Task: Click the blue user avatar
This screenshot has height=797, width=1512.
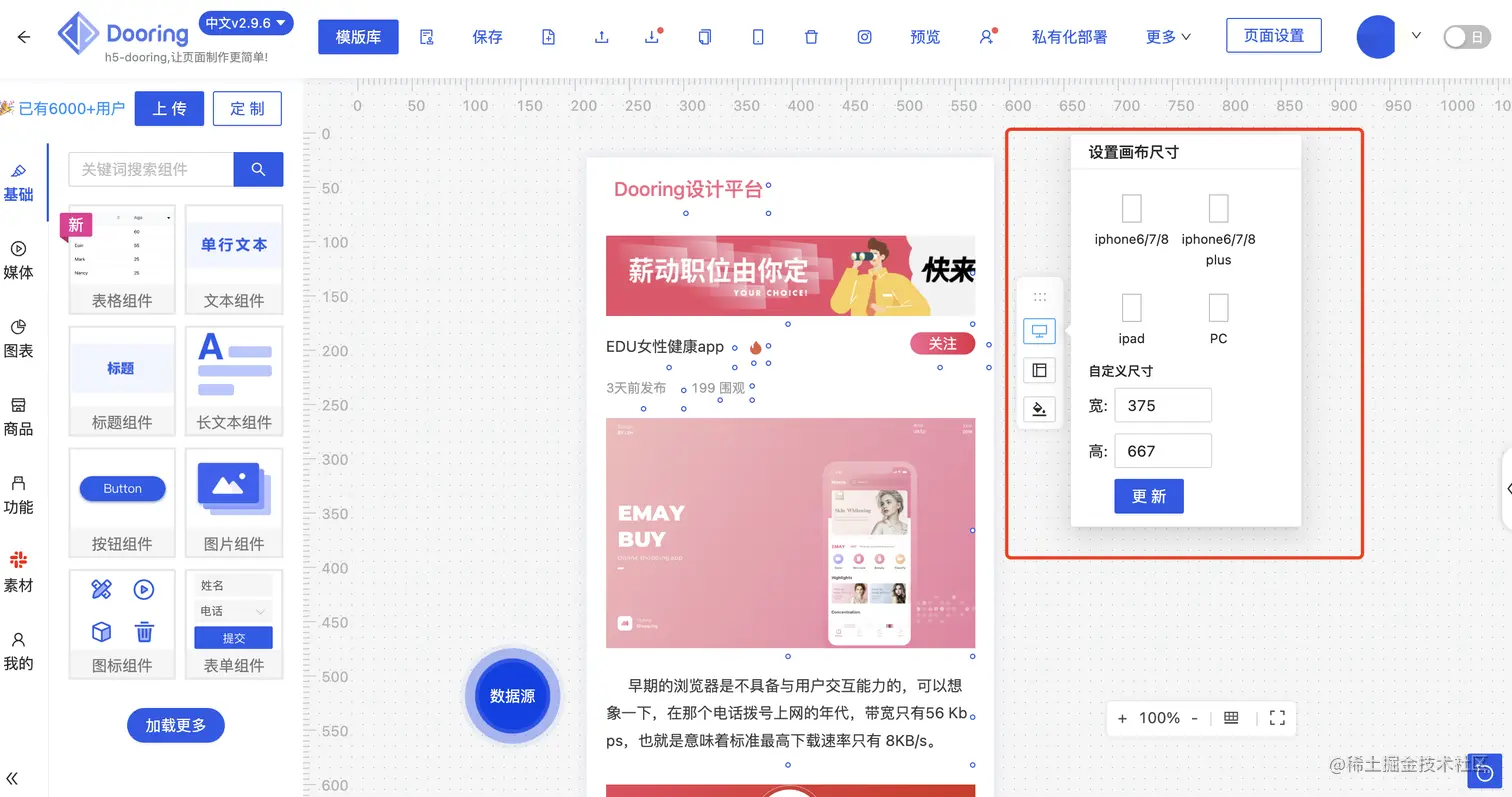Action: (x=1376, y=36)
